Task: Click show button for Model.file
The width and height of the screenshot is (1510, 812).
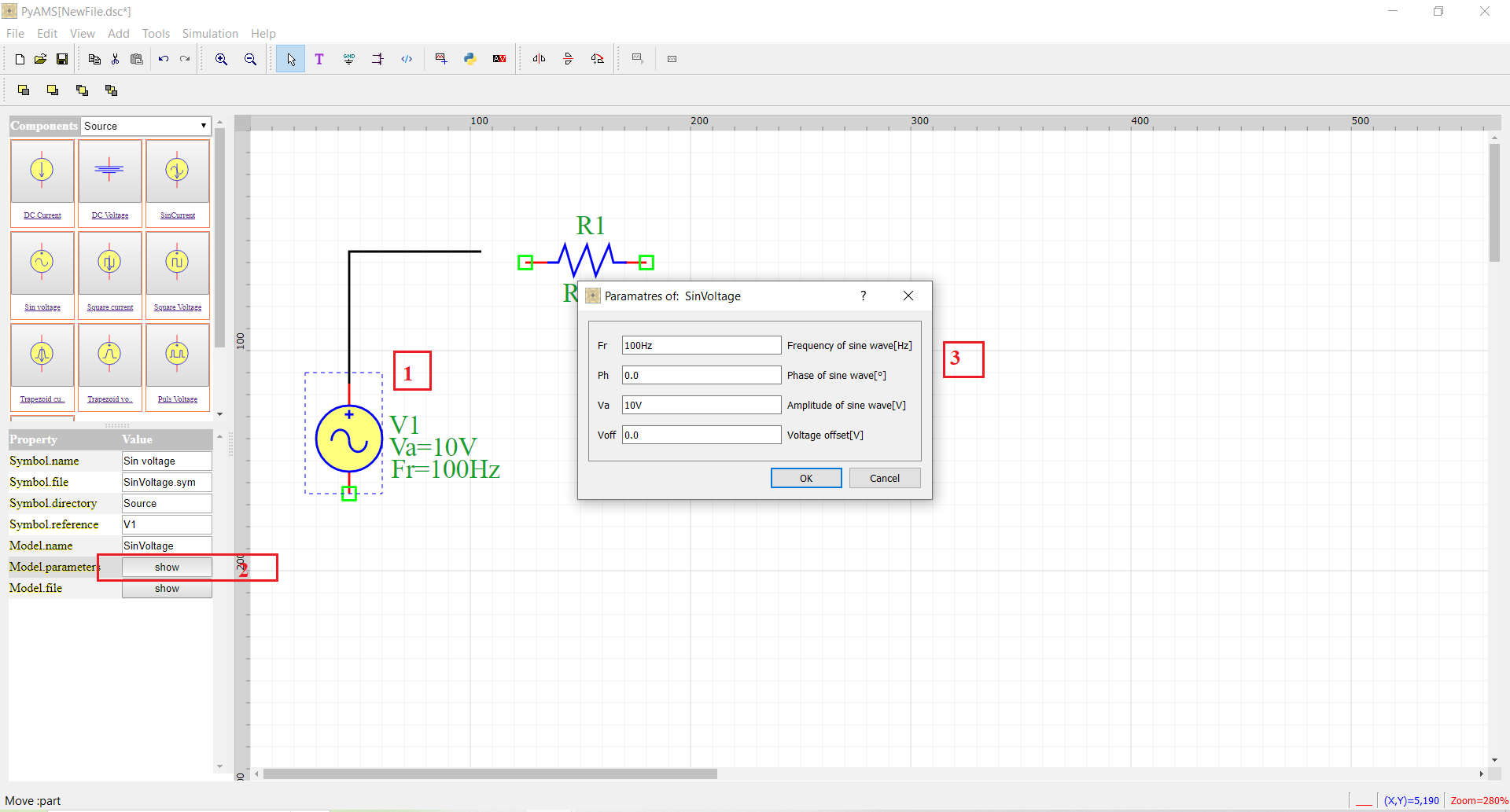Action: click(x=167, y=589)
